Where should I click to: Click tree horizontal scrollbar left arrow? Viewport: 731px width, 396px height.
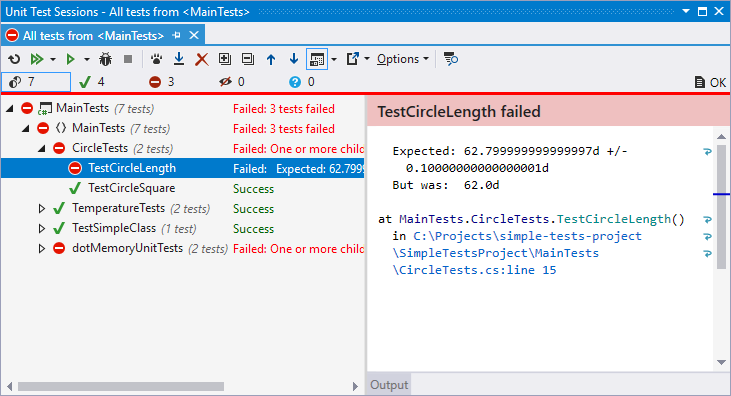click(9, 387)
